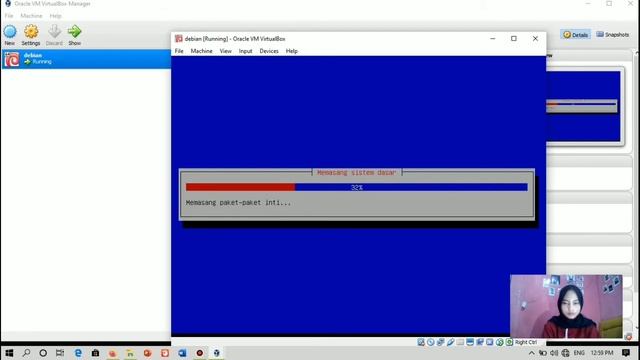
Task: Click the 12:59 PM taskbar clock
Action: [x=602, y=353]
